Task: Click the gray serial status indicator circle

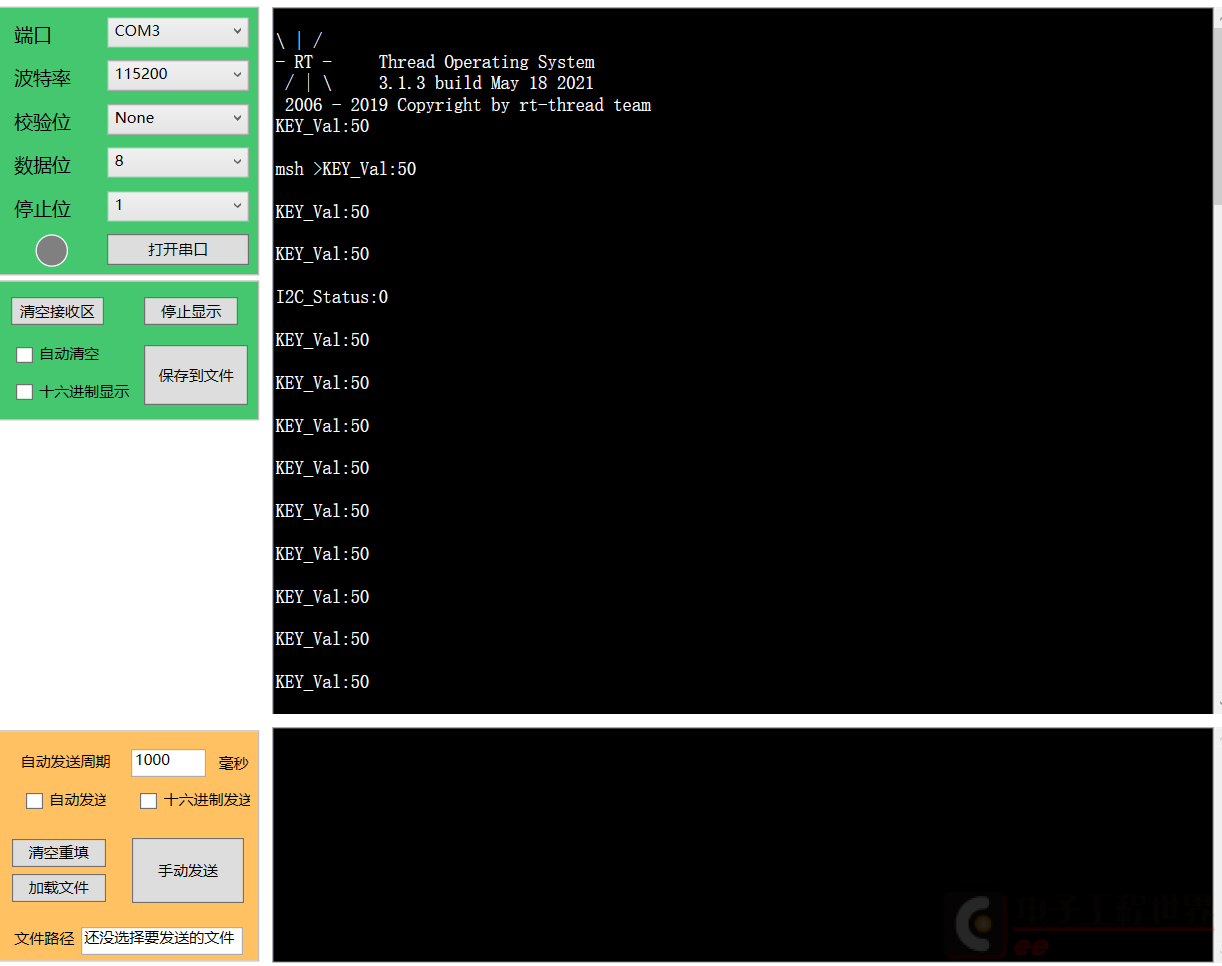Action: tap(52, 250)
